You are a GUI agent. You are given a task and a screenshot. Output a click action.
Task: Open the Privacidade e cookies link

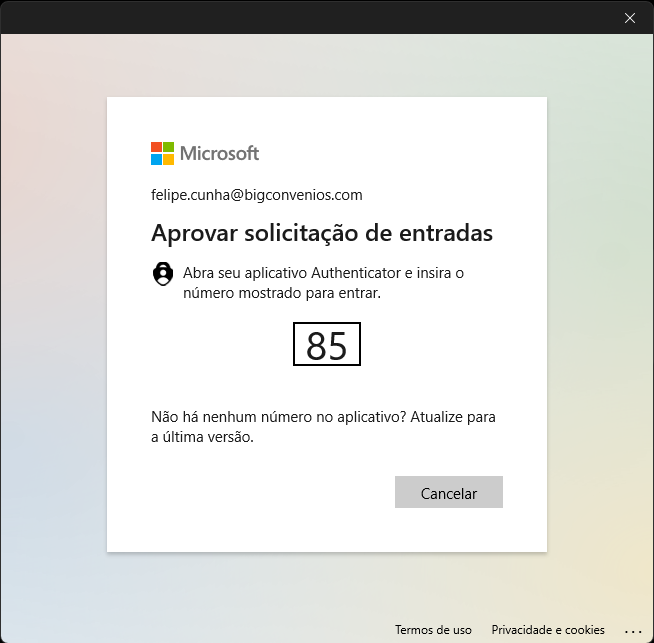[x=548, y=630]
